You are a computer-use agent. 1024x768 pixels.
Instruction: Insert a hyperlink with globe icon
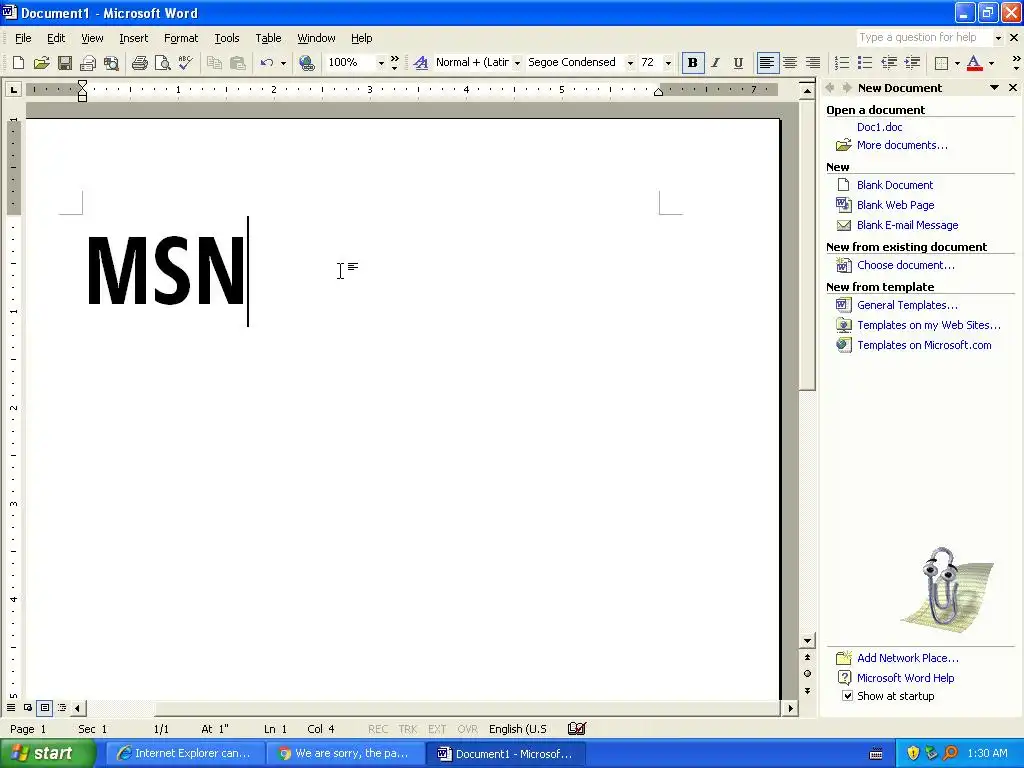click(x=306, y=63)
